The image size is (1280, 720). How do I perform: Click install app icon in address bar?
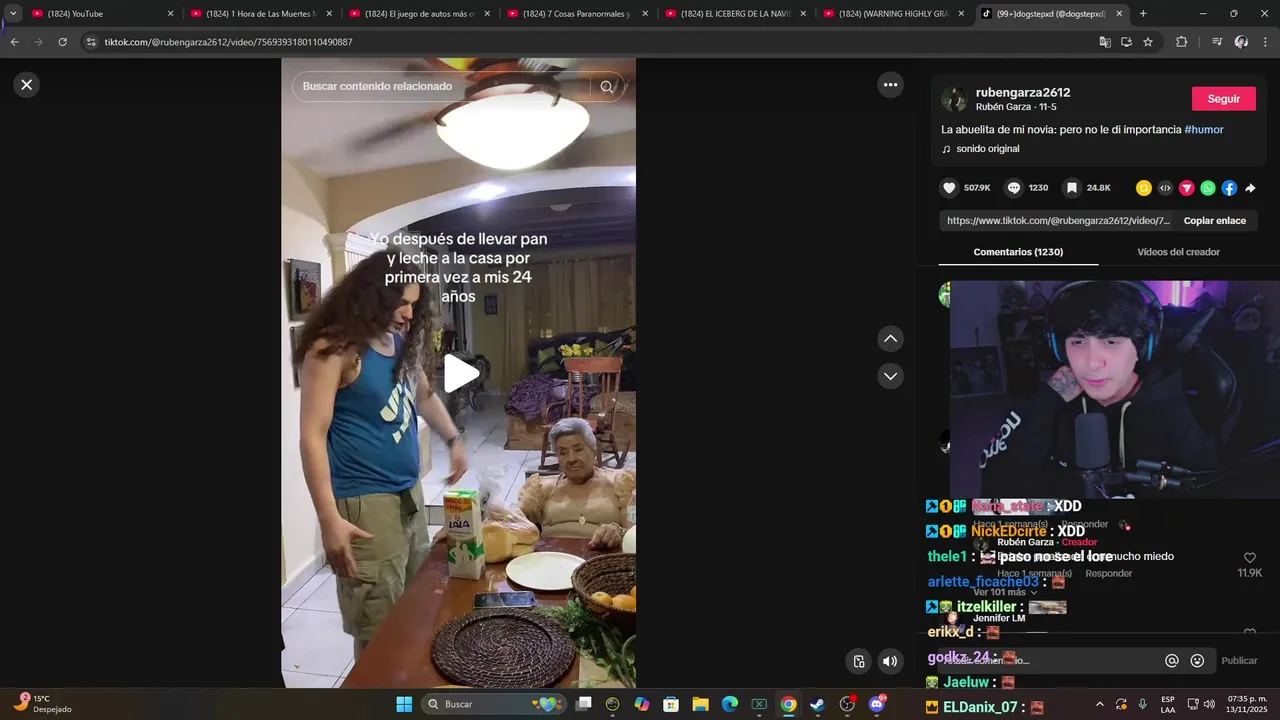1126,42
